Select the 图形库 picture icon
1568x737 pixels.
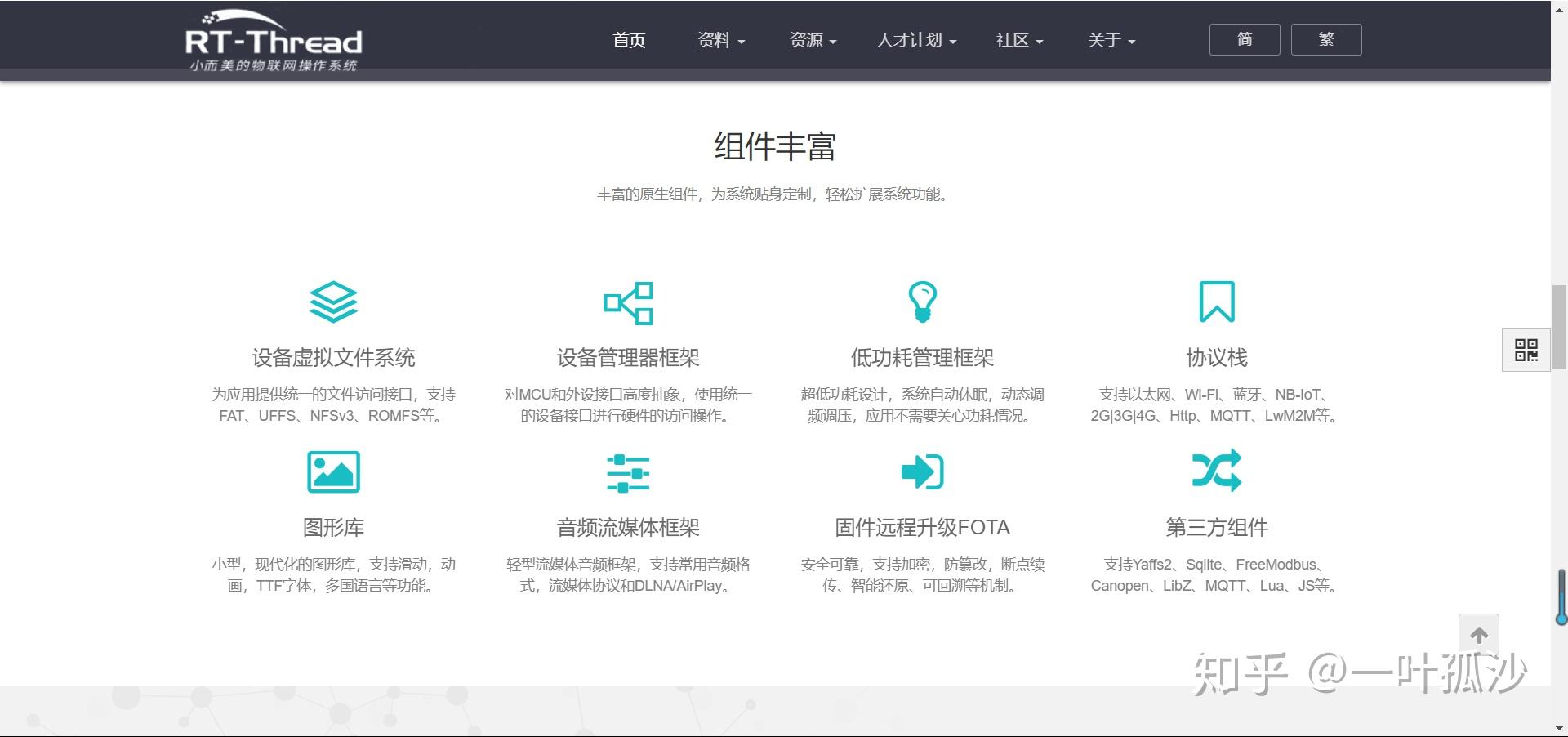click(x=333, y=471)
